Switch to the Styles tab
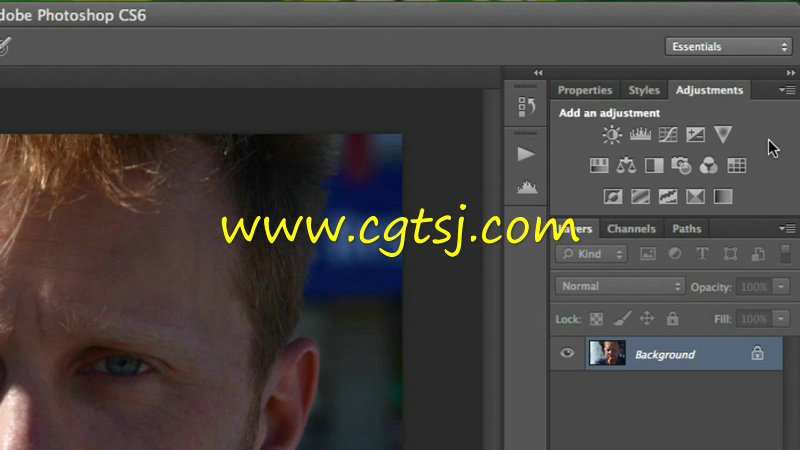The height and width of the screenshot is (450, 800). coord(644,90)
